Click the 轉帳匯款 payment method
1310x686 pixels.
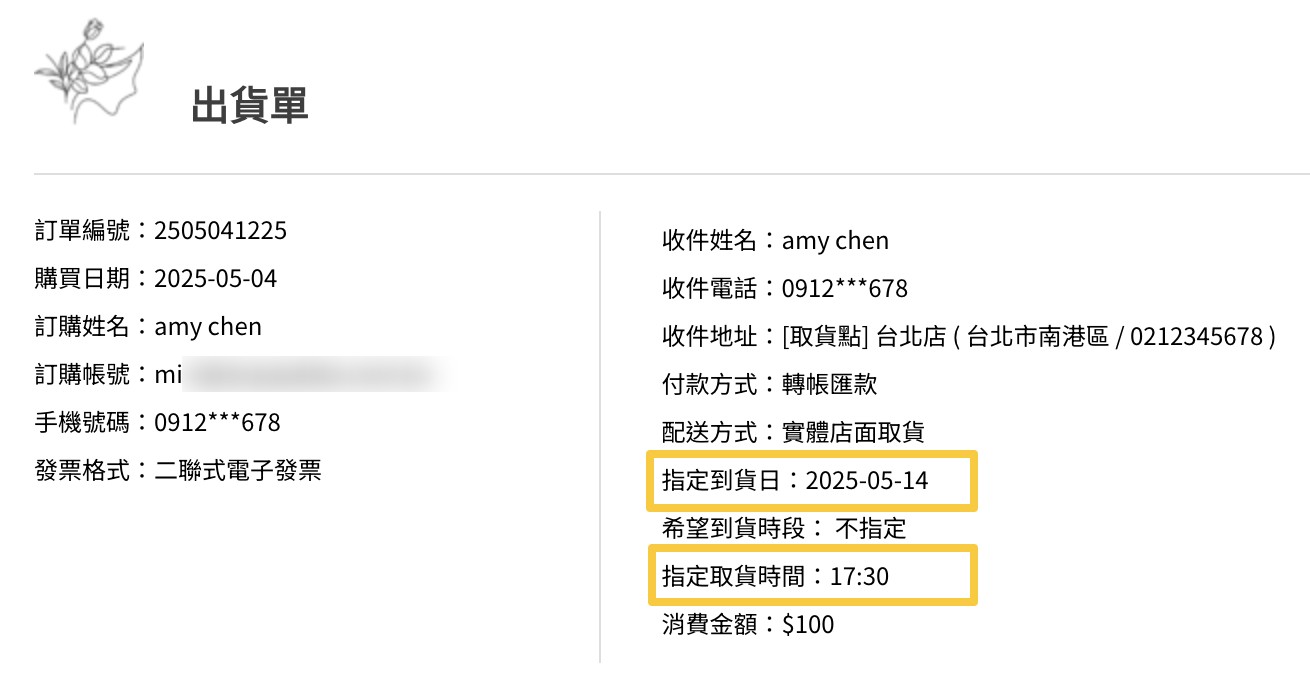coord(829,384)
